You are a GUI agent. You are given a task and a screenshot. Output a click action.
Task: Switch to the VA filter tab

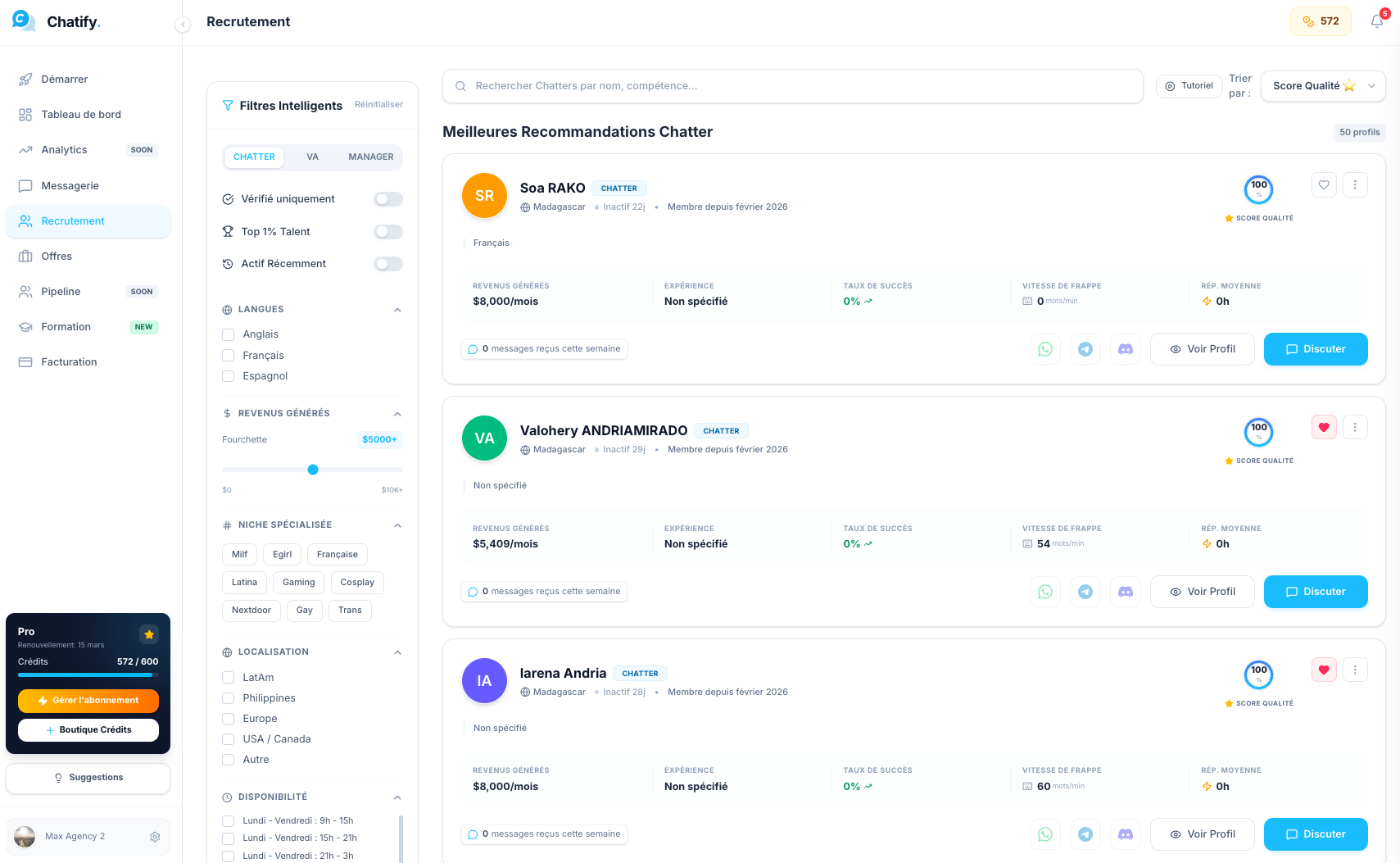[x=312, y=157]
